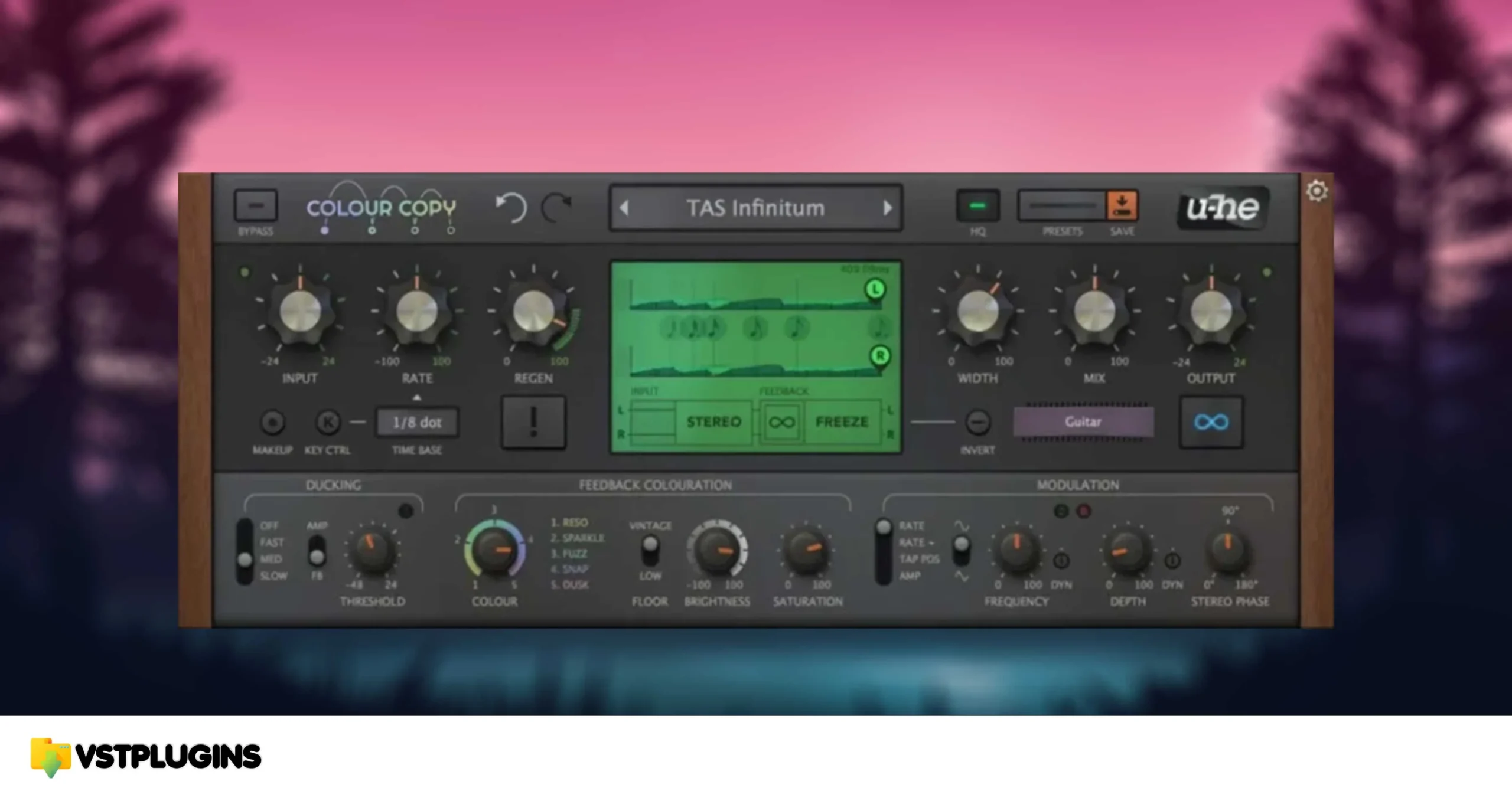Go to previous preset with left arrow

point(624,208)
